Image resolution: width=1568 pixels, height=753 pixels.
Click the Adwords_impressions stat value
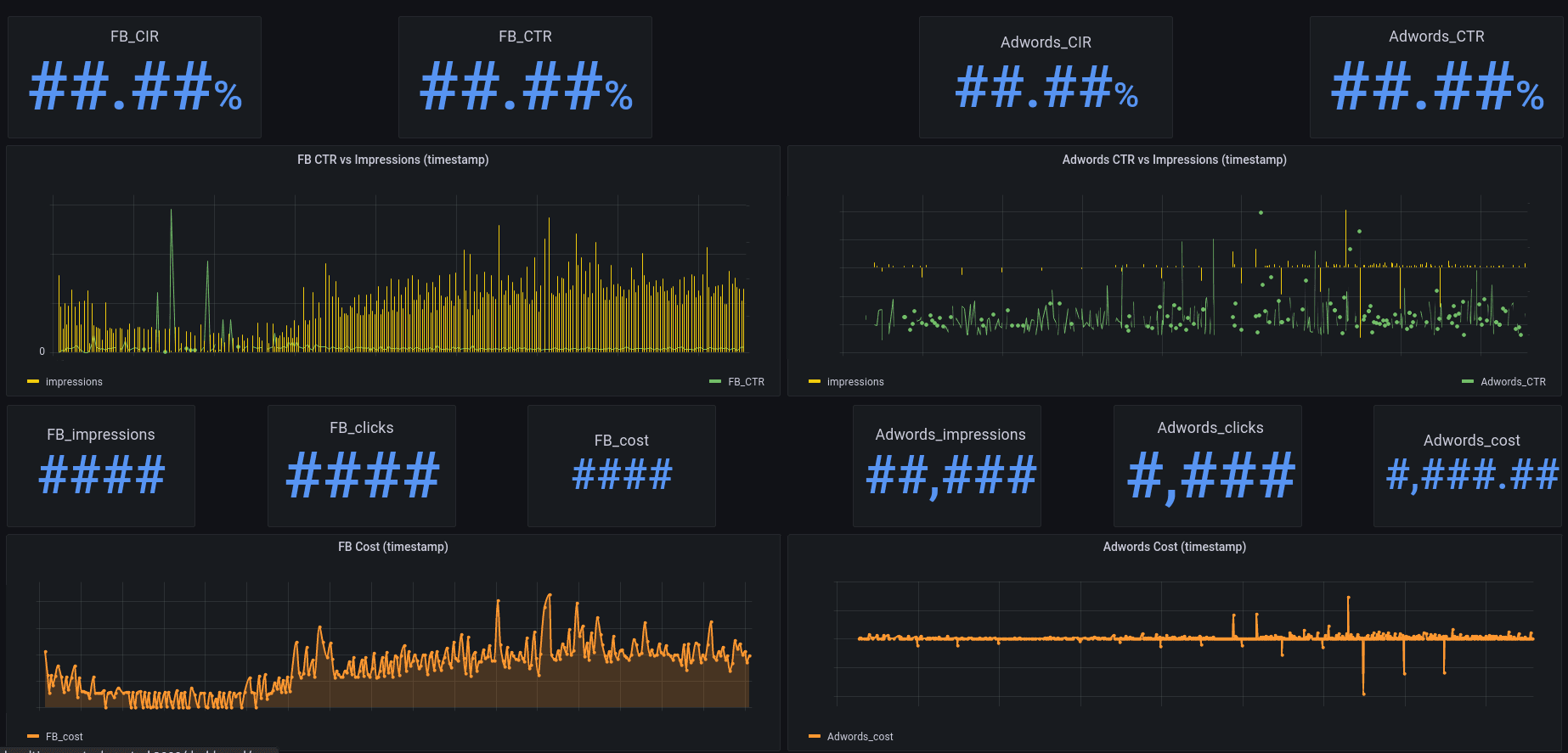click(950, 475)
